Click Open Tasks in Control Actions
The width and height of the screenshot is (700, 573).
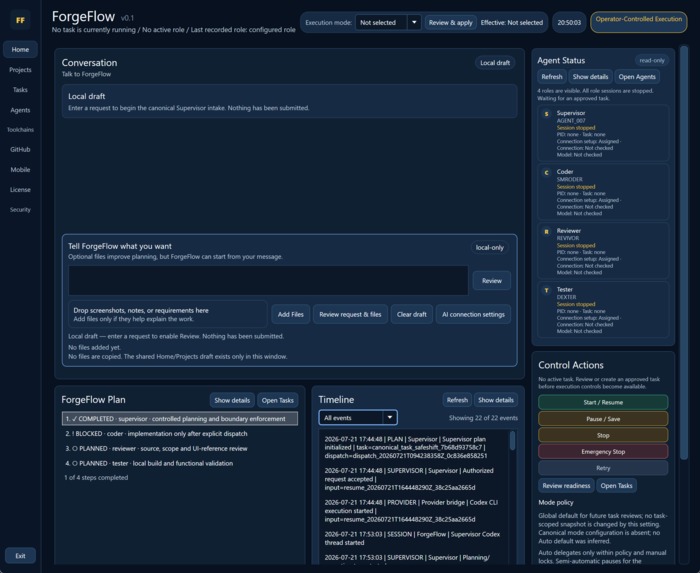point(616,486)
